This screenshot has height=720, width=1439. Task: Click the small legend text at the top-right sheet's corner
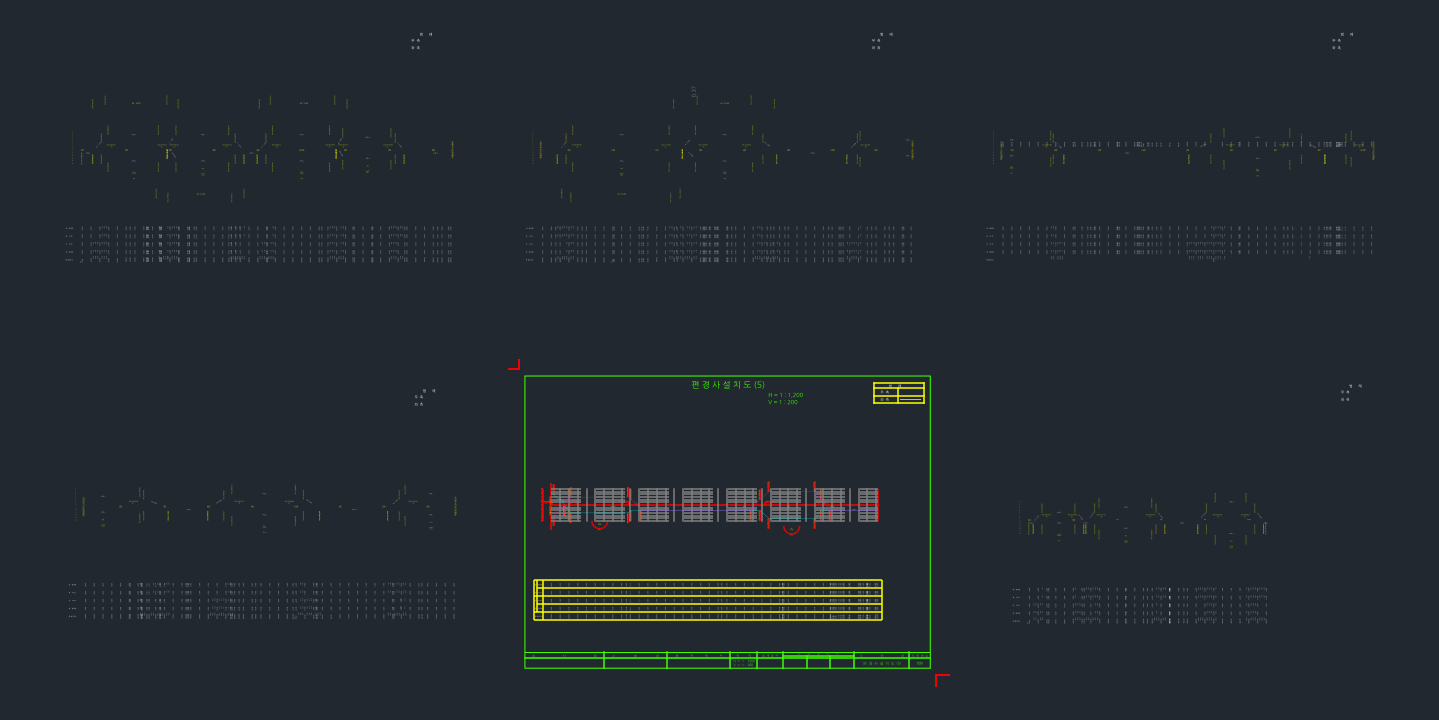(1340, 41)
